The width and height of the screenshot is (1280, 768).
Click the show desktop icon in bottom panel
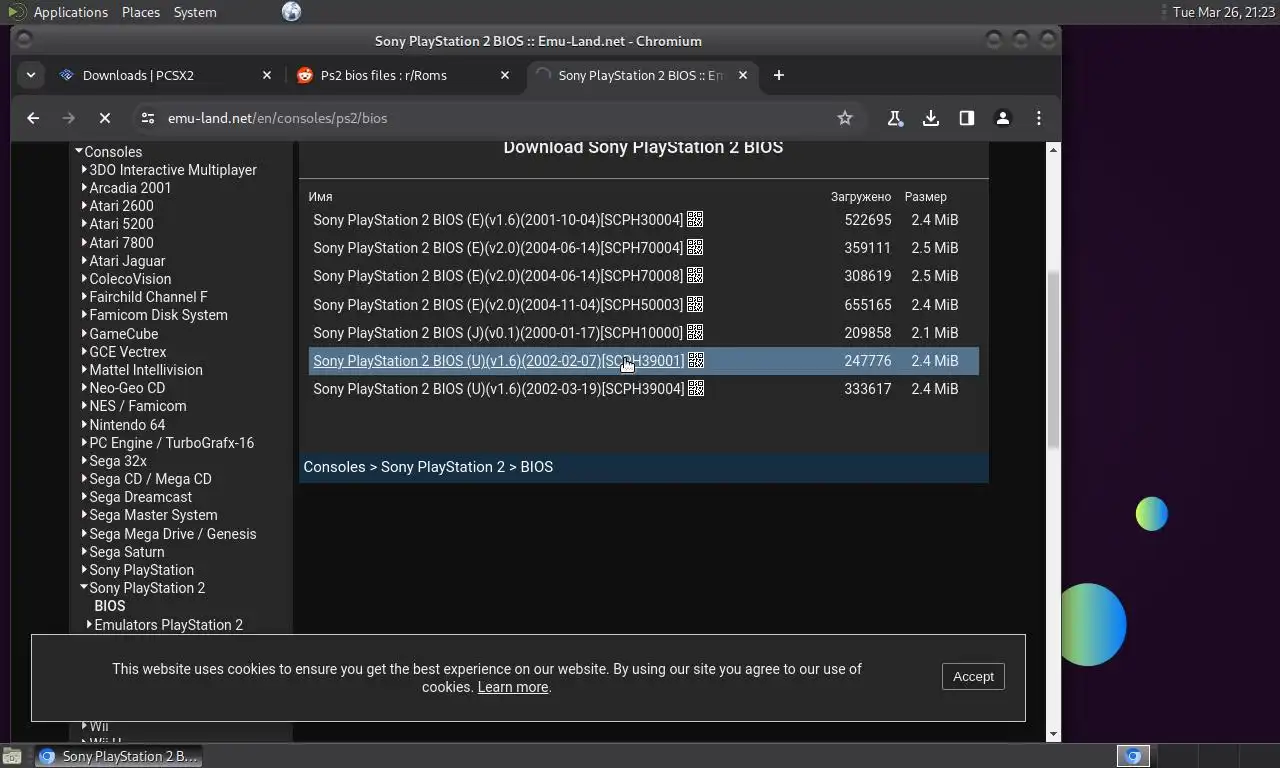click(11, 756)
